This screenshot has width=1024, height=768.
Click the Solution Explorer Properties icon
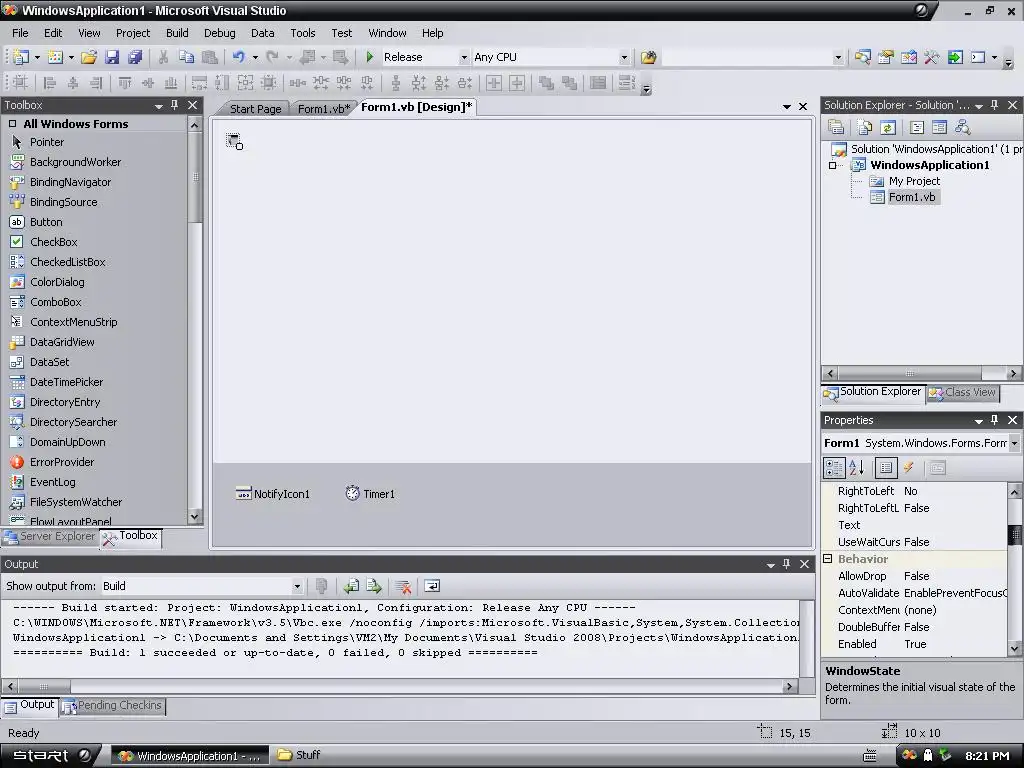(x=836, y=127)
